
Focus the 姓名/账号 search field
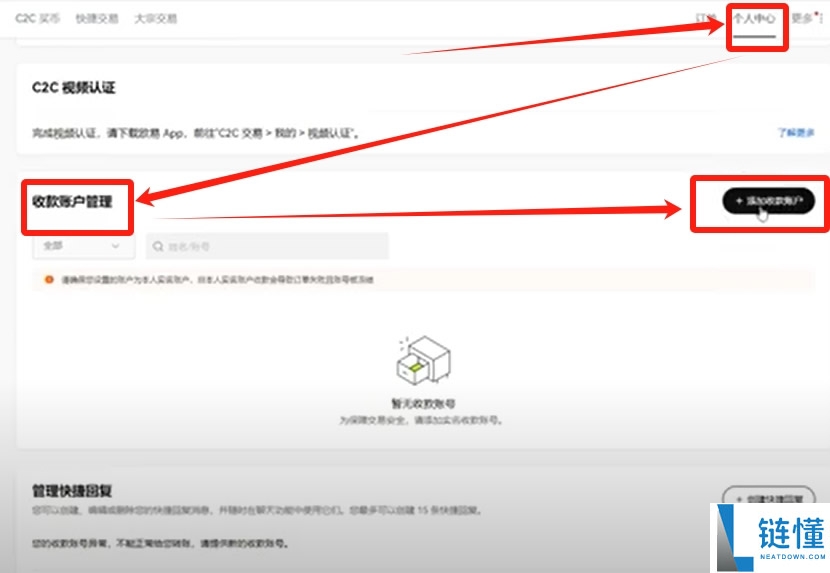(267, 246)
